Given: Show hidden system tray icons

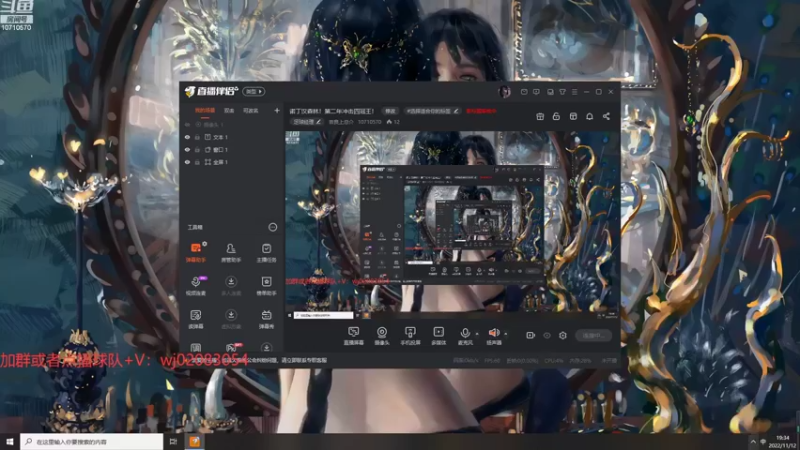Looking at the screenshot, I should (753, 442).
